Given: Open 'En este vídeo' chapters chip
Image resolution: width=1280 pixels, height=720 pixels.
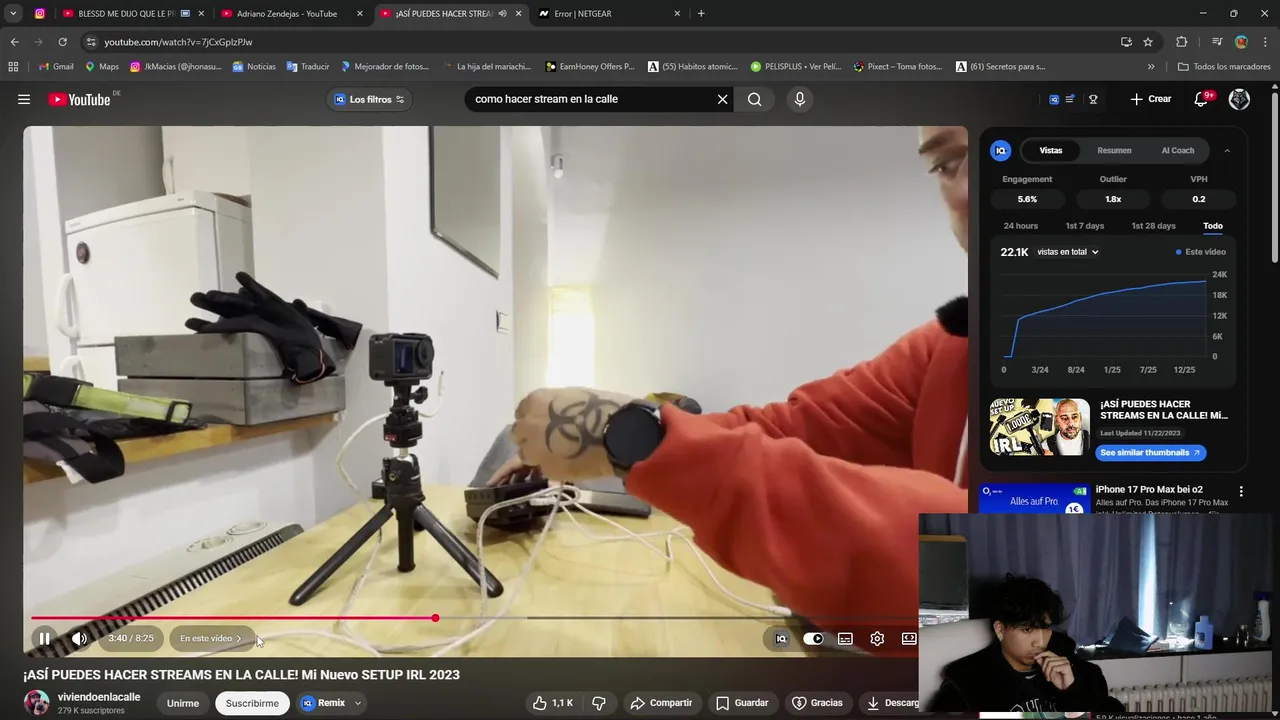Looking at the screenshot, I should point(211,638).
